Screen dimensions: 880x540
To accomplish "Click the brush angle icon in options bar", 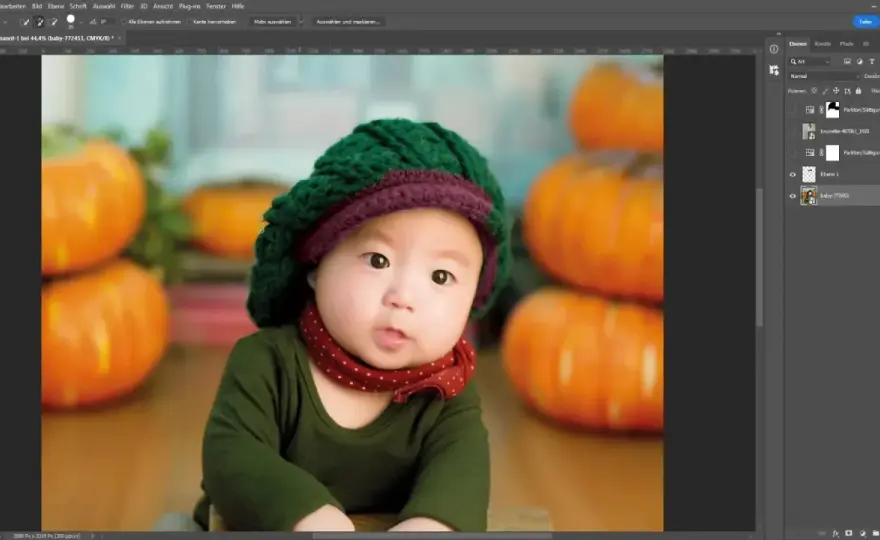I will click(x=93, y=22).
